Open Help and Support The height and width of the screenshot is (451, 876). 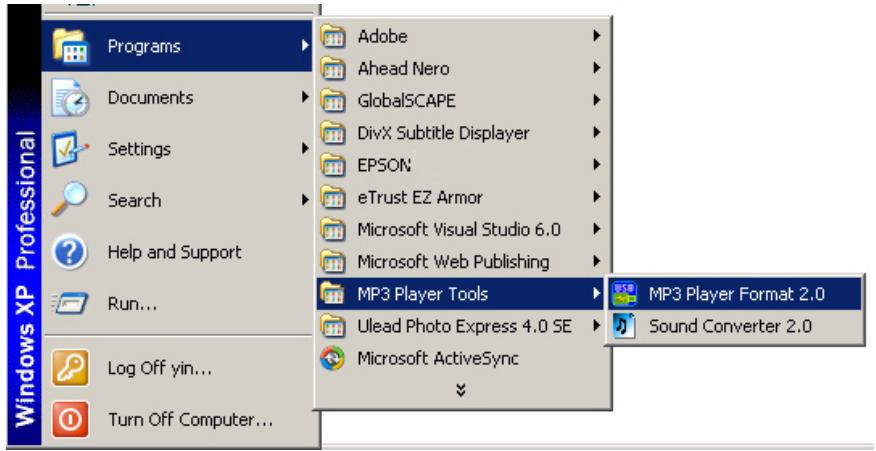[x=178, y=252]
